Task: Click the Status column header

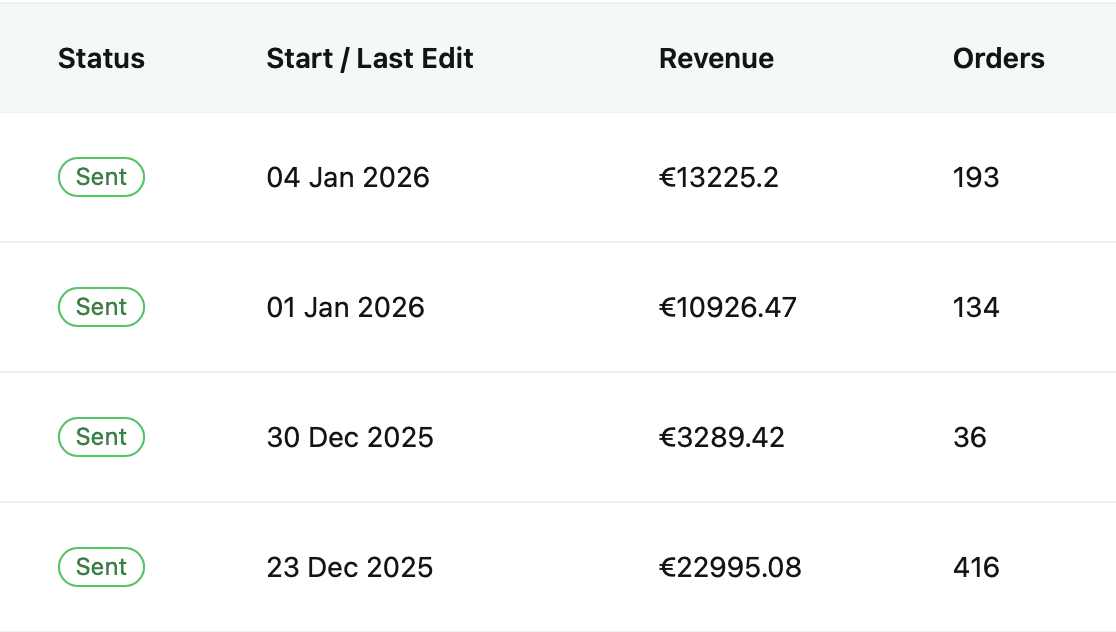Action: [x=101, y=59]
